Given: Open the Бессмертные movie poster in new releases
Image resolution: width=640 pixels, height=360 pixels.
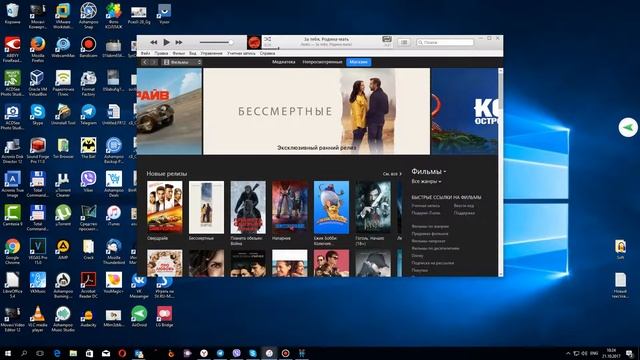Looking at the screenshot, I should 206,207.
